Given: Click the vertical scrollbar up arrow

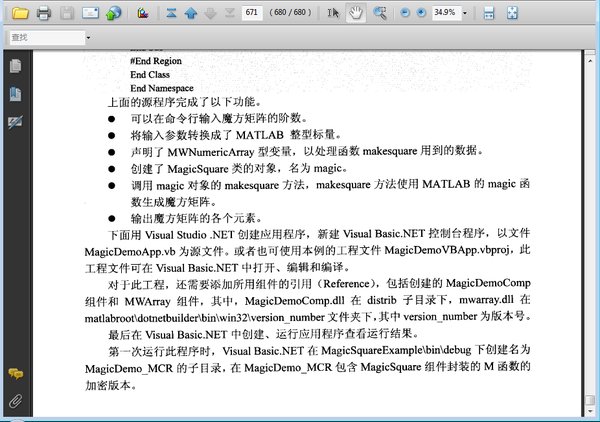Looking at the screenshot, I should click(x=590, y=61).
